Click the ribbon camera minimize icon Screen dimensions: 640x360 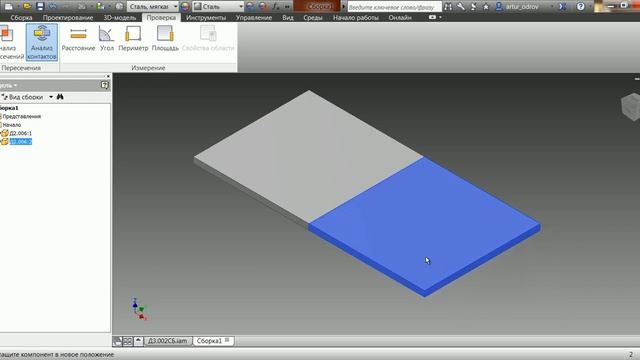tap(432, 17)
